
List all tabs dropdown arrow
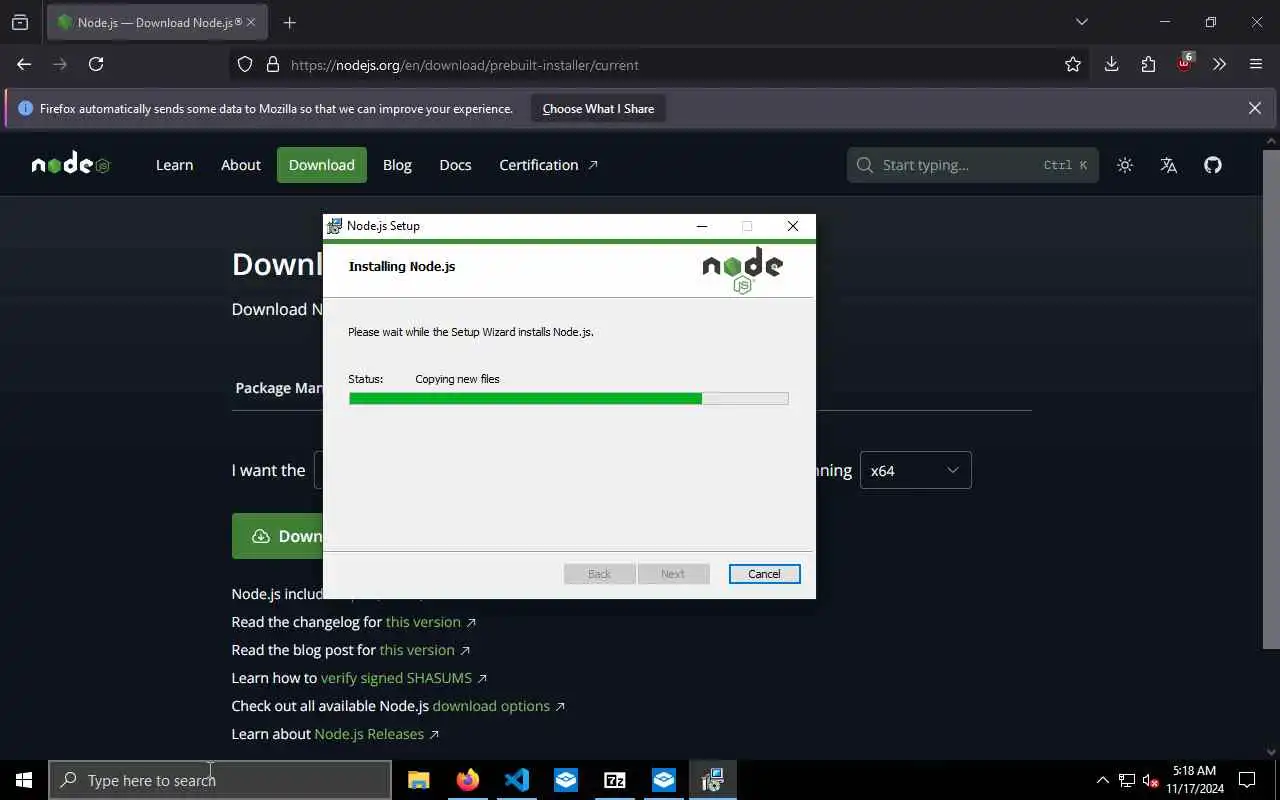coord(1081,22)
